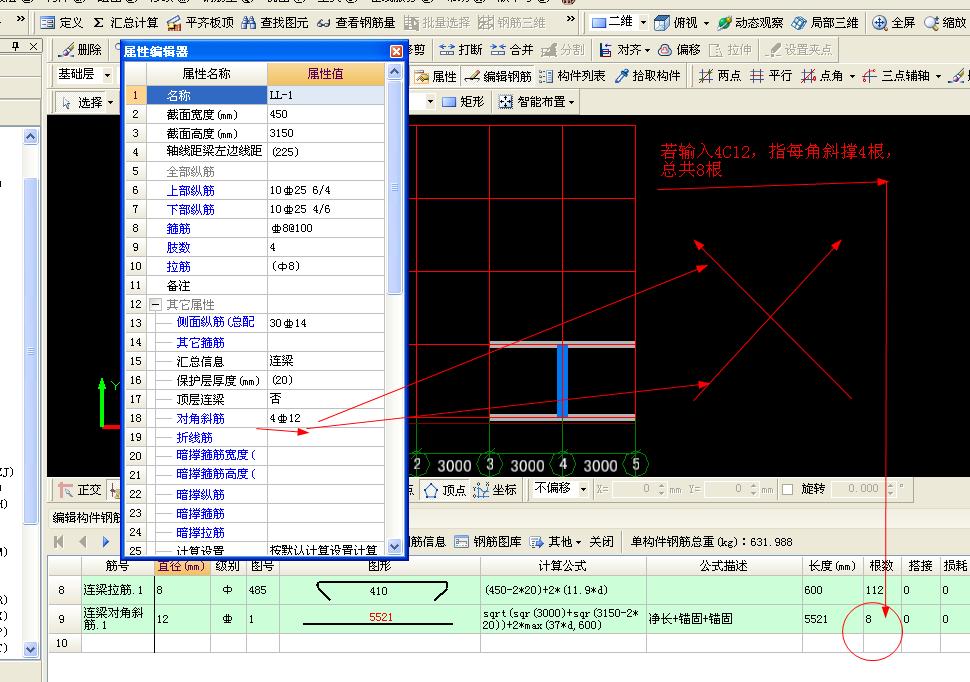Activate 动态观察 dynamic orbit
The image size is (970, 682).
point(750,23)
